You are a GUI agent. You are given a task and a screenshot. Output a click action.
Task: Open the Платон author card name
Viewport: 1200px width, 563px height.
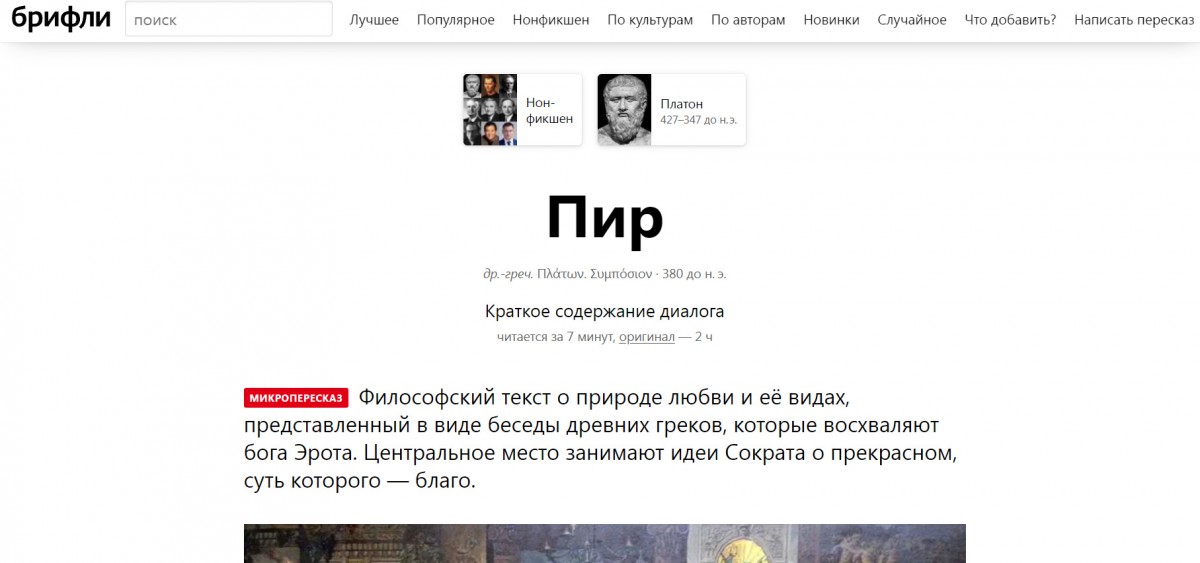pos(682,103)
